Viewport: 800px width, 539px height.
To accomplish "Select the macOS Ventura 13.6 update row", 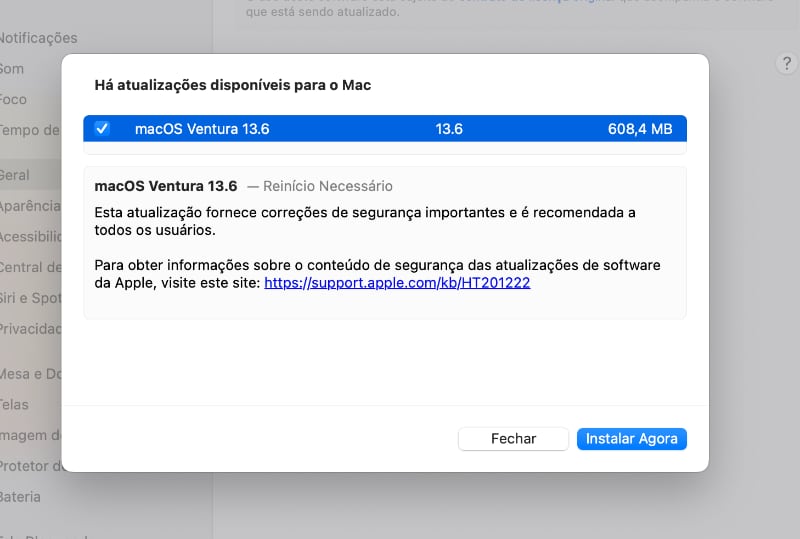I will click(400, 129).
